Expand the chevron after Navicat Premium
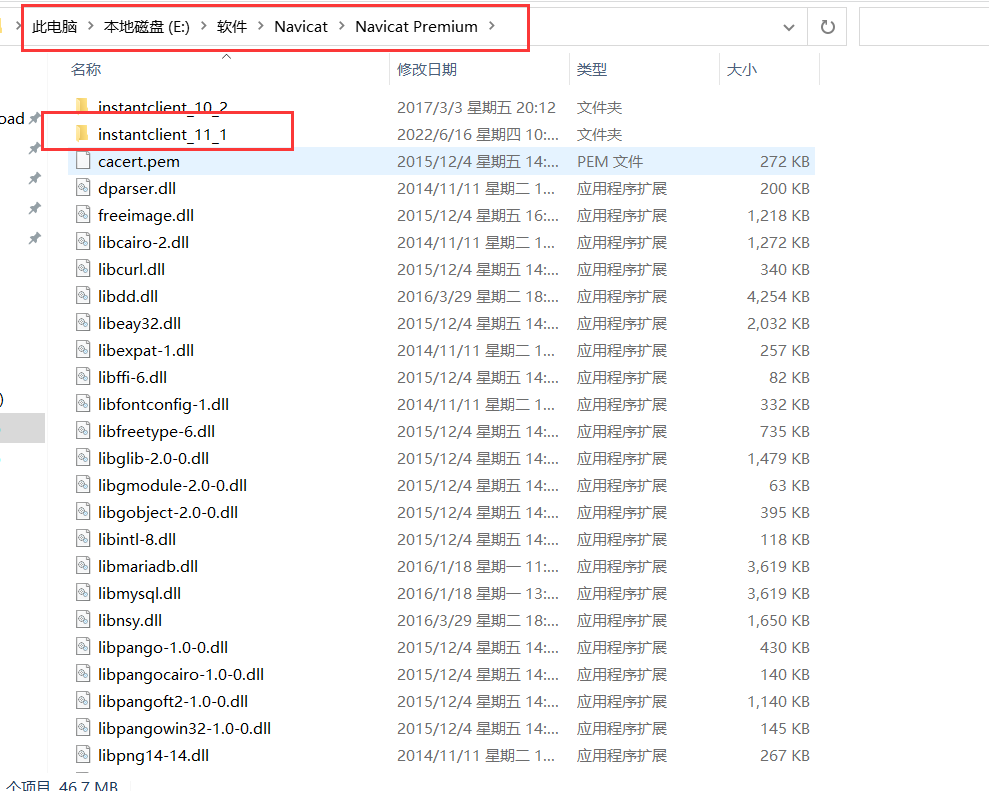Image resolution: width=989 pixels, height=791 pixels. (491, 26)
